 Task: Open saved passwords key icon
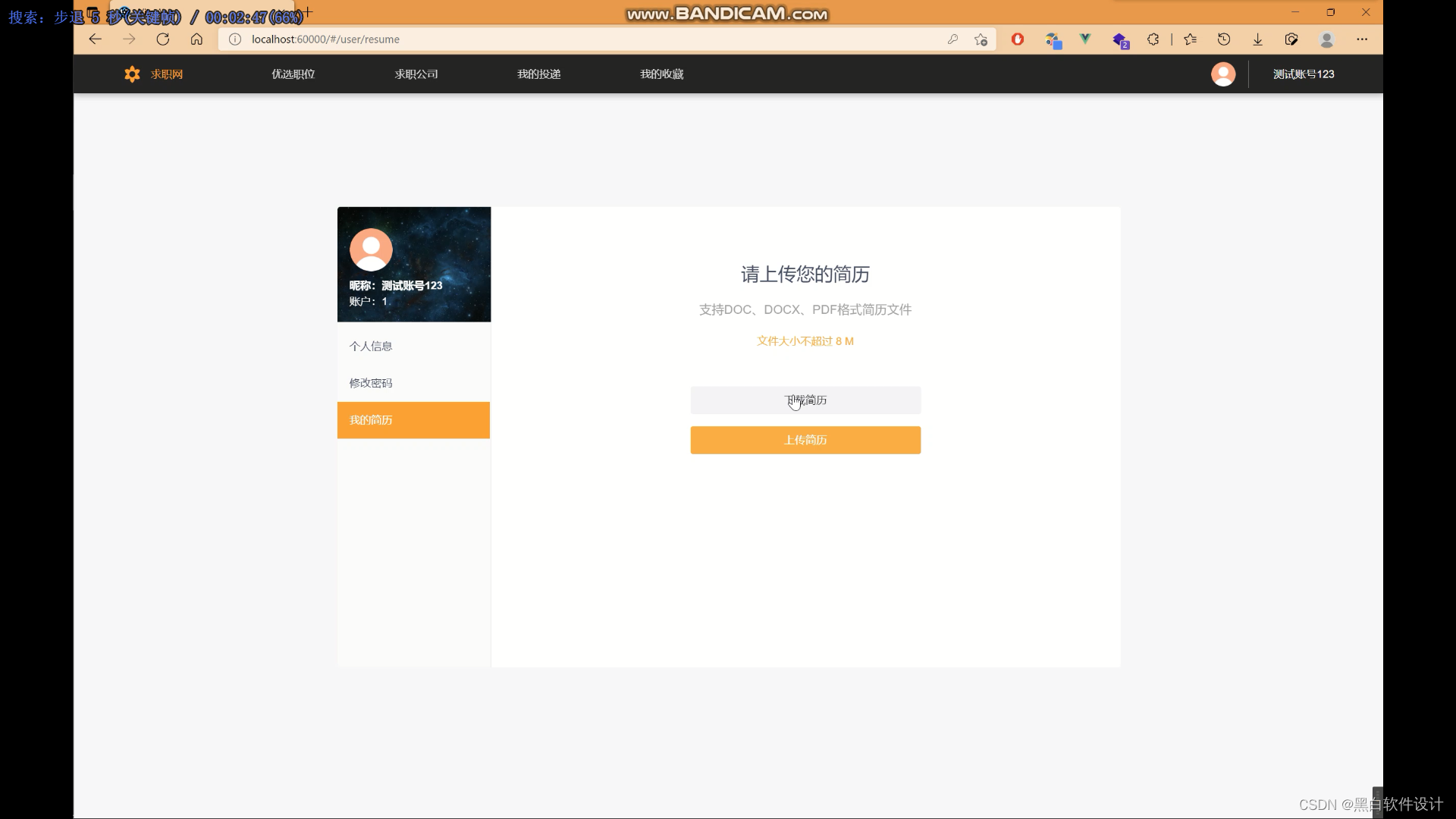[952, 39]
